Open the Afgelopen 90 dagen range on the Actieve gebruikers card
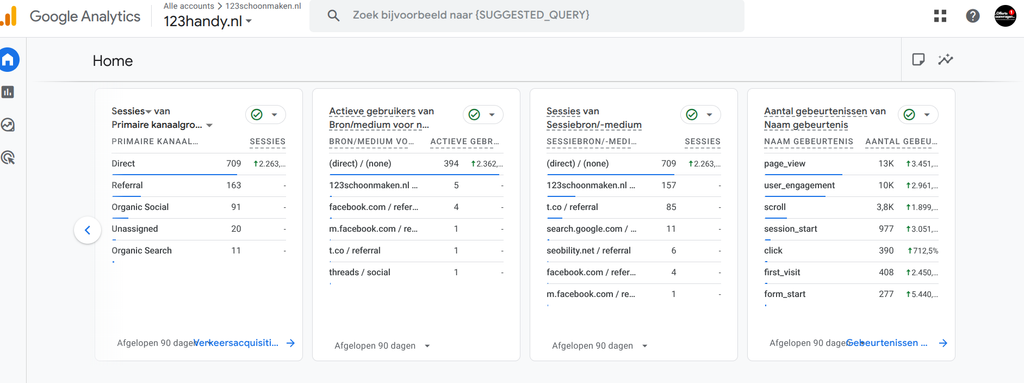 coord(382,346)
